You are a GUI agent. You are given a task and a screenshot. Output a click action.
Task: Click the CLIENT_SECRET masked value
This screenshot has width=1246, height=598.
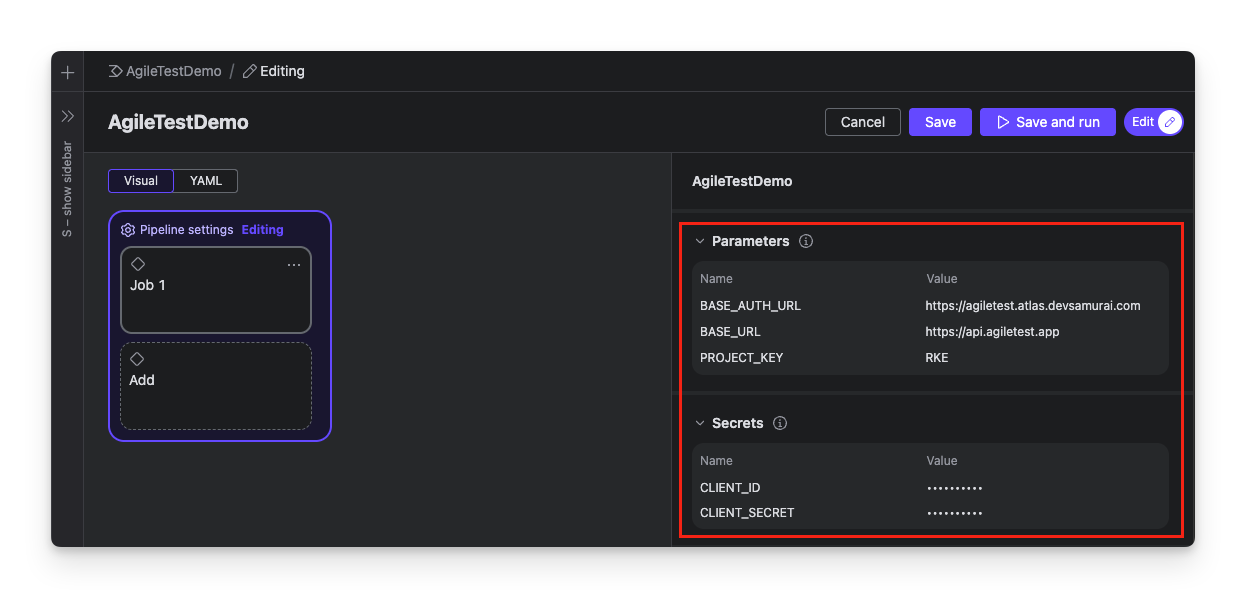tap(954, 513)
